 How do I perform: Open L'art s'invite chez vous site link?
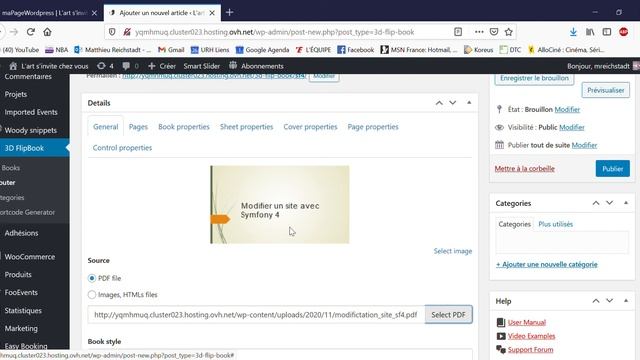pos(49,66)
